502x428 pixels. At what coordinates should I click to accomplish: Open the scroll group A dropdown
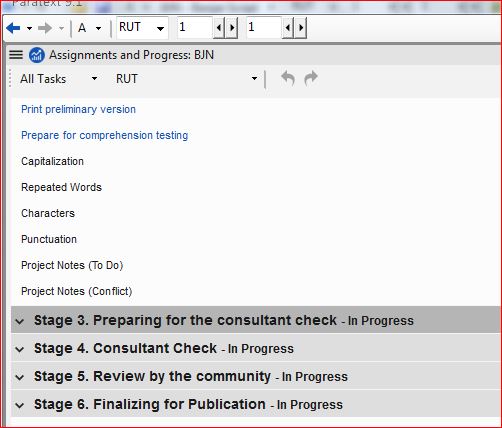tap(98, 28)
